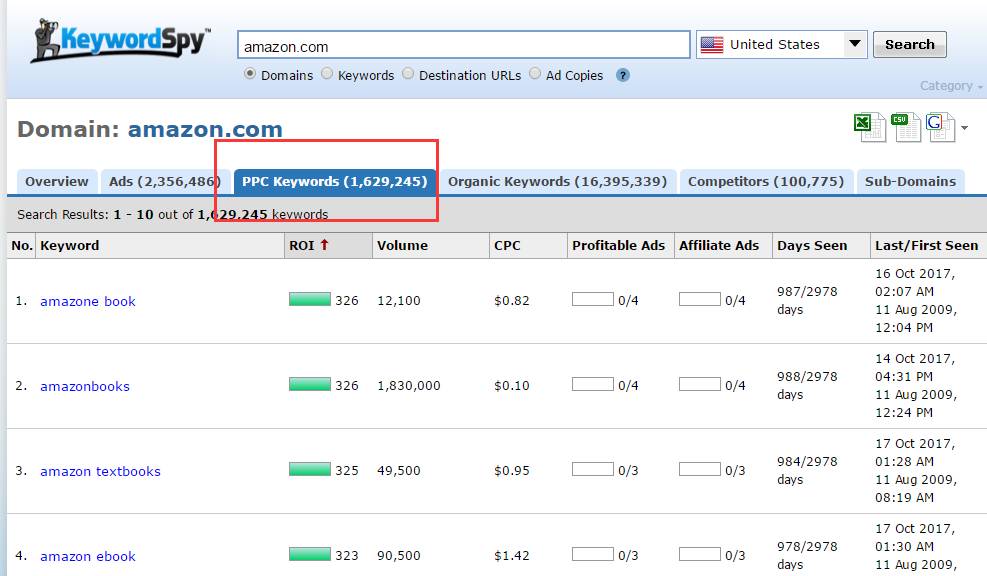Export results to Excel file
Screen dimensions: 987x576
point(870,127)
